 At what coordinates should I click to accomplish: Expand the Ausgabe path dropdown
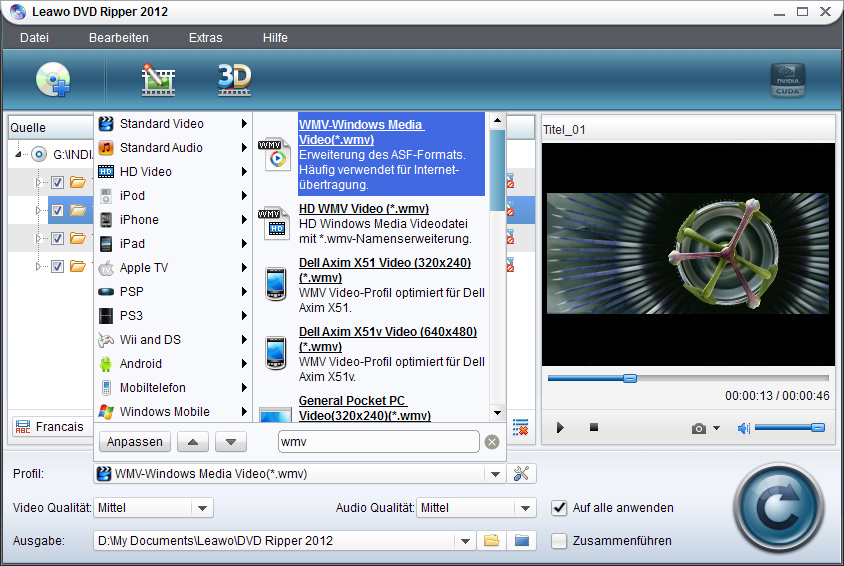point(465,541)
